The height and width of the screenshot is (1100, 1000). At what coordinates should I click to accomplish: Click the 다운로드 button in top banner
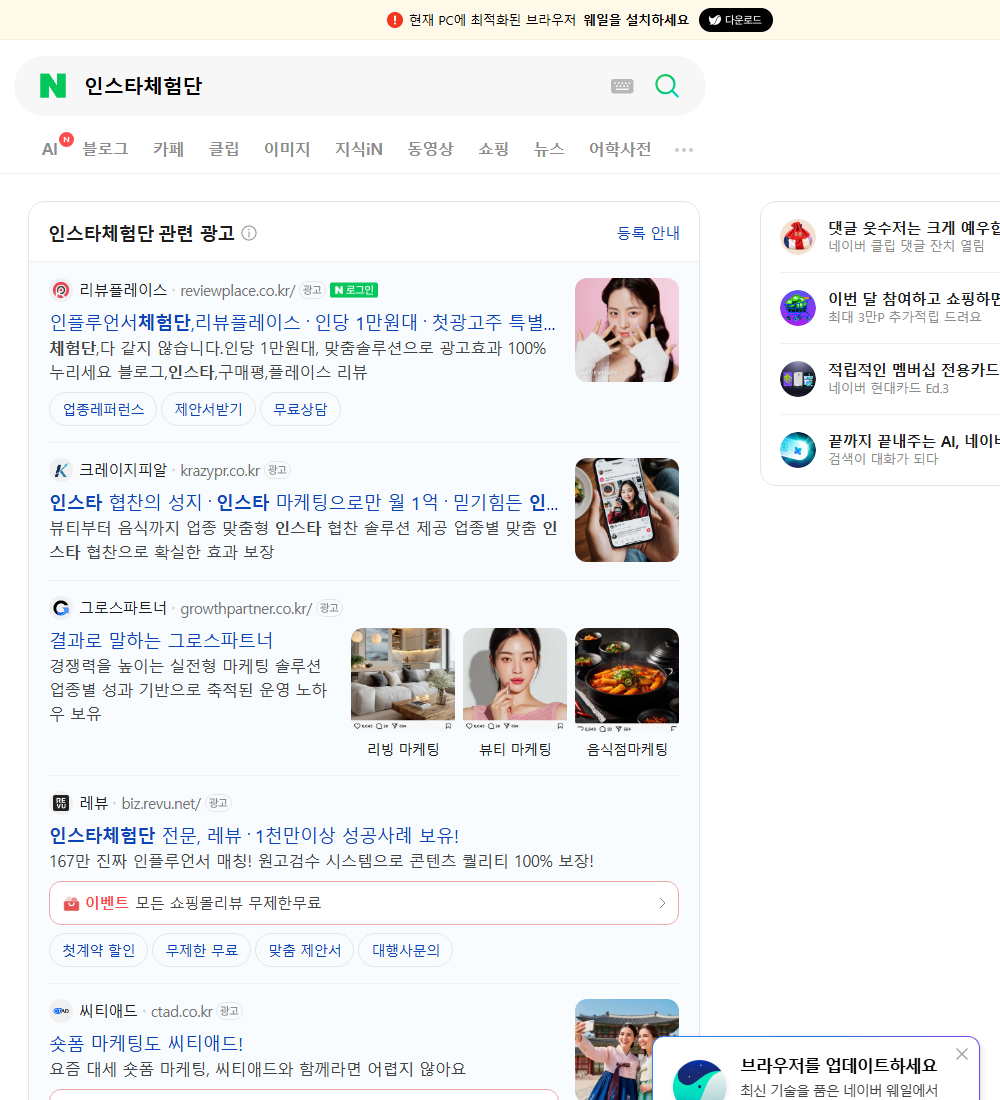tap(735, 20)
